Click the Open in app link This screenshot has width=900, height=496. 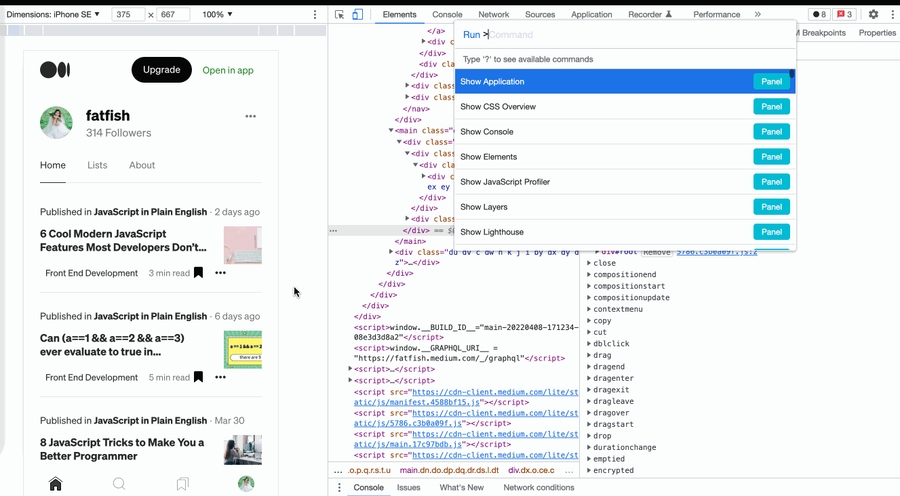228,70
